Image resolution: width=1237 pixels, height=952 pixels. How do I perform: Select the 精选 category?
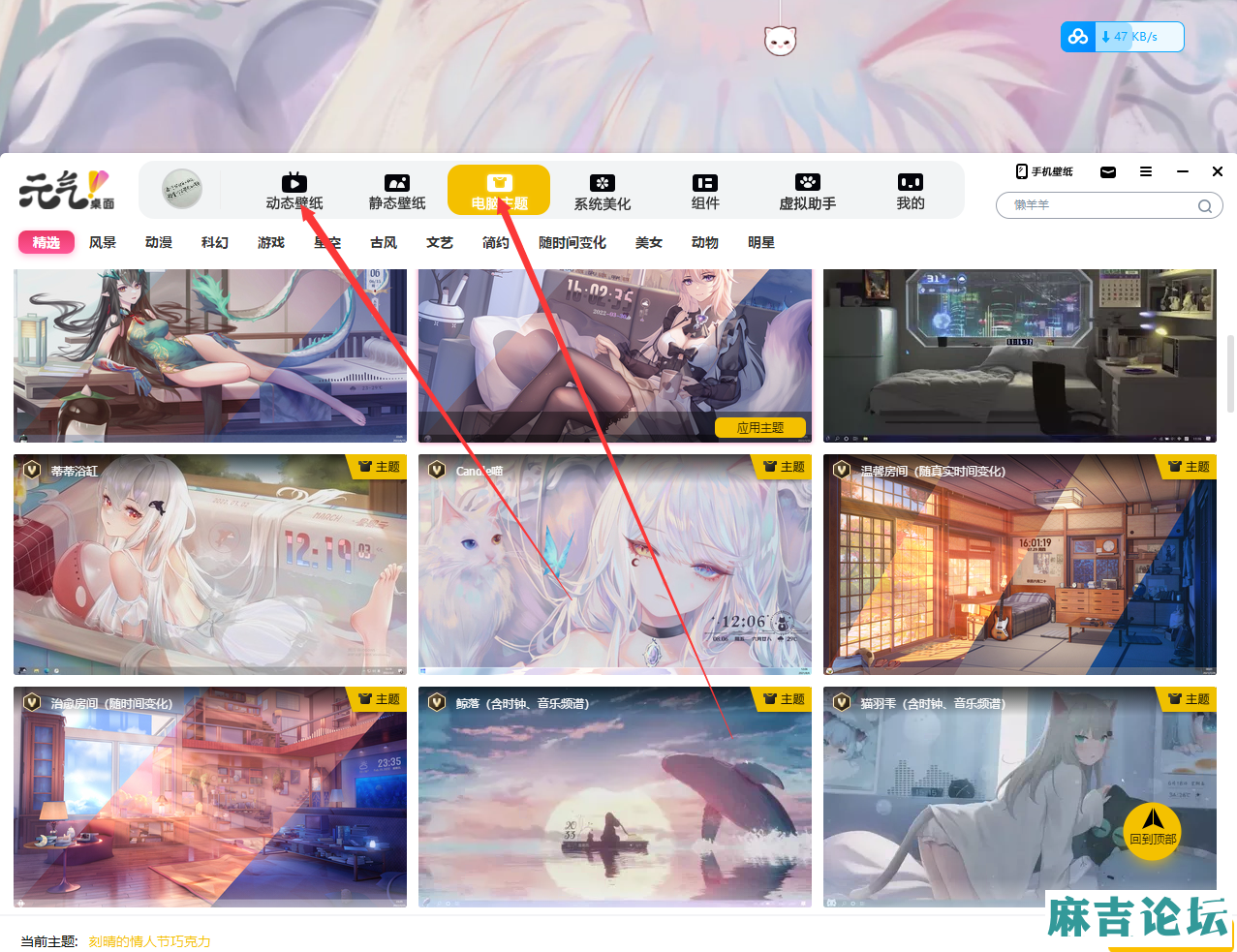[x=46, y=242]
